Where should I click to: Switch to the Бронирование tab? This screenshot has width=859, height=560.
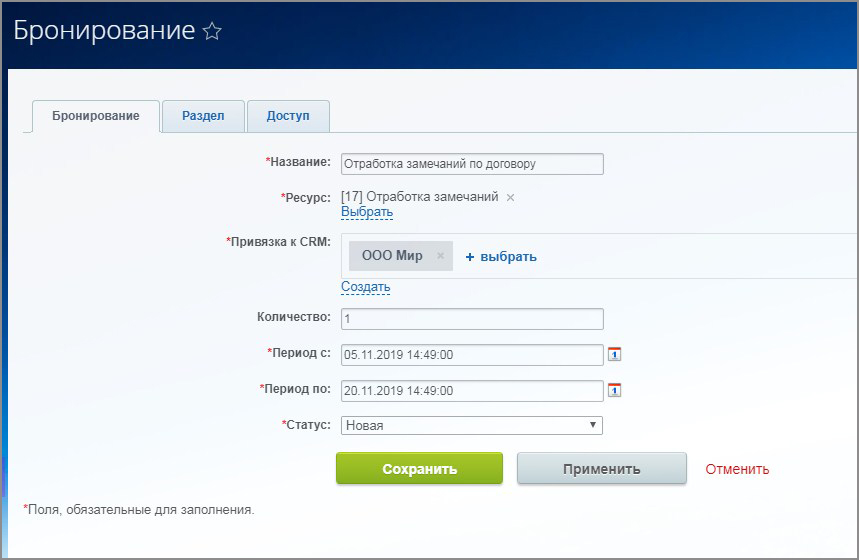pos(96,116)
